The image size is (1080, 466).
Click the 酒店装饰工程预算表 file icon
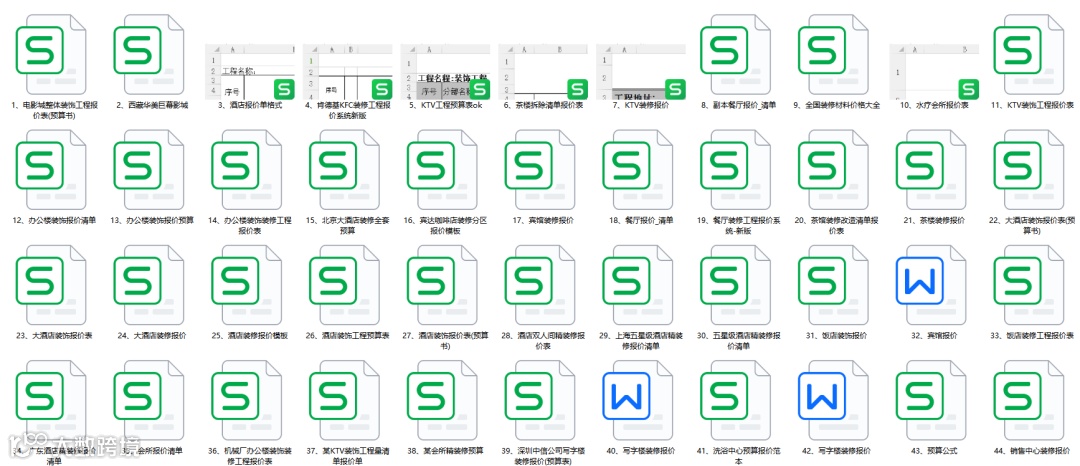(345, 286)
